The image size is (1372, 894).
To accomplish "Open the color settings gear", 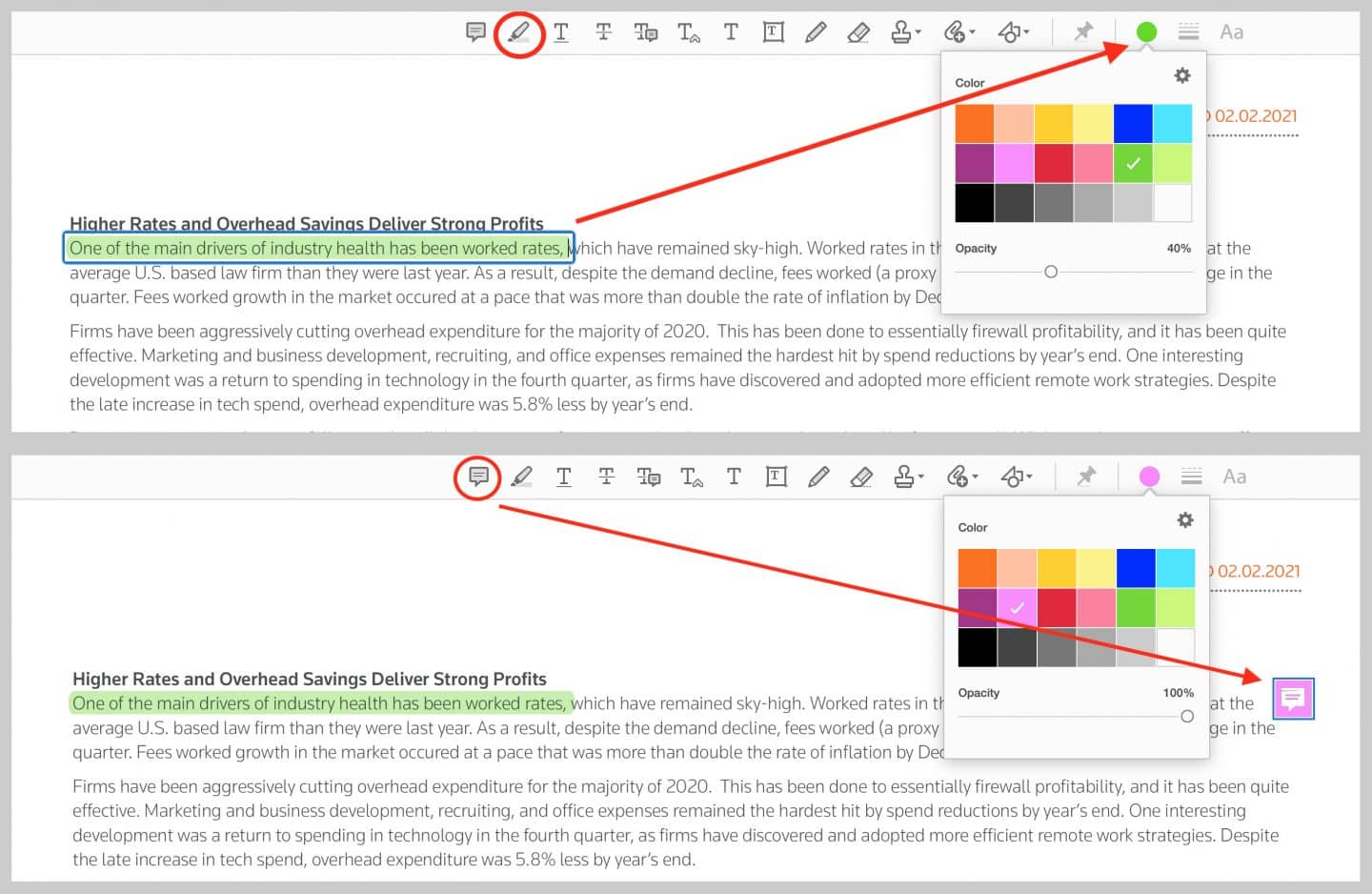I will tap(1182, 75).
